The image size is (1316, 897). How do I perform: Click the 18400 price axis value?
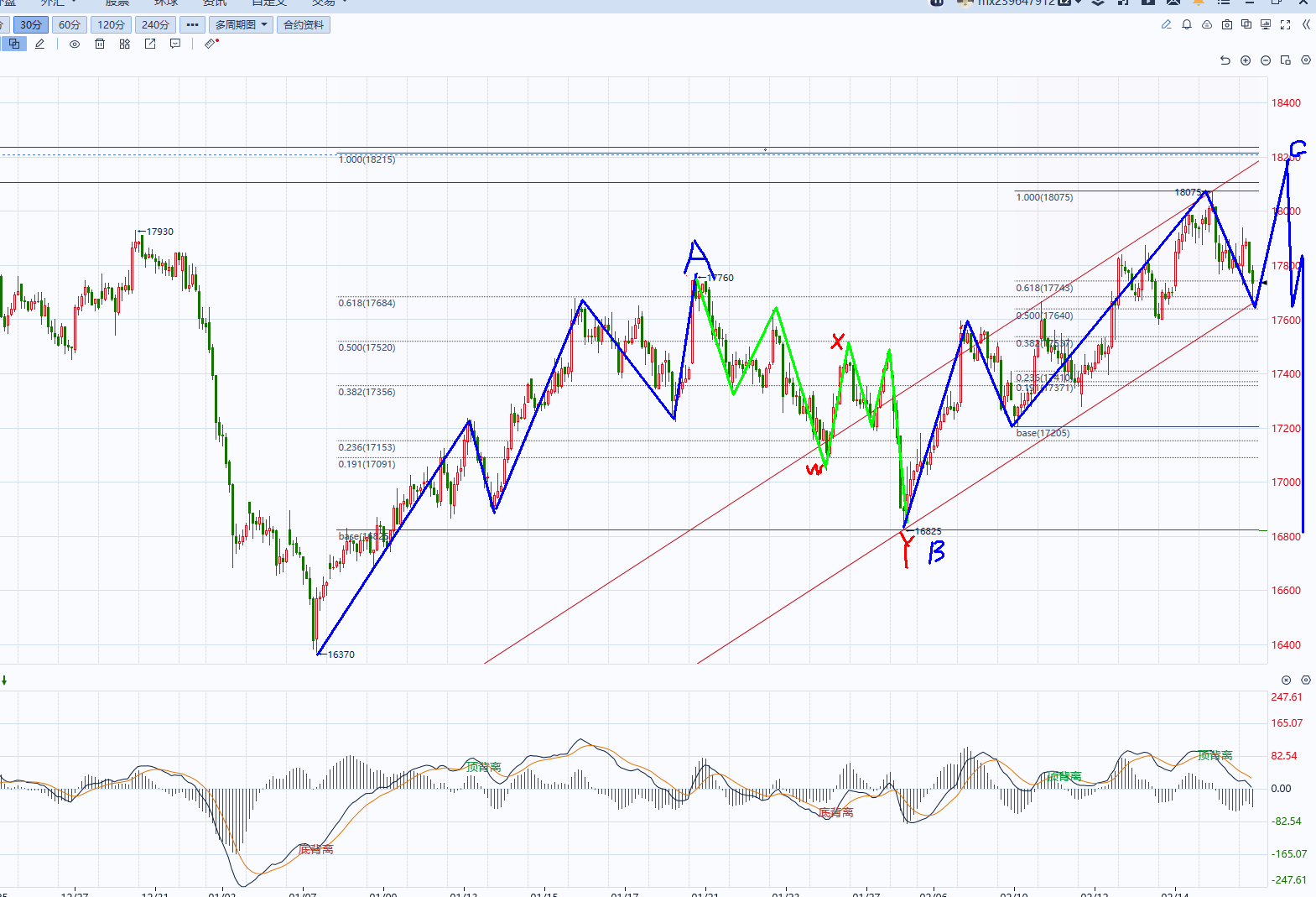(x=1286, y=103)
